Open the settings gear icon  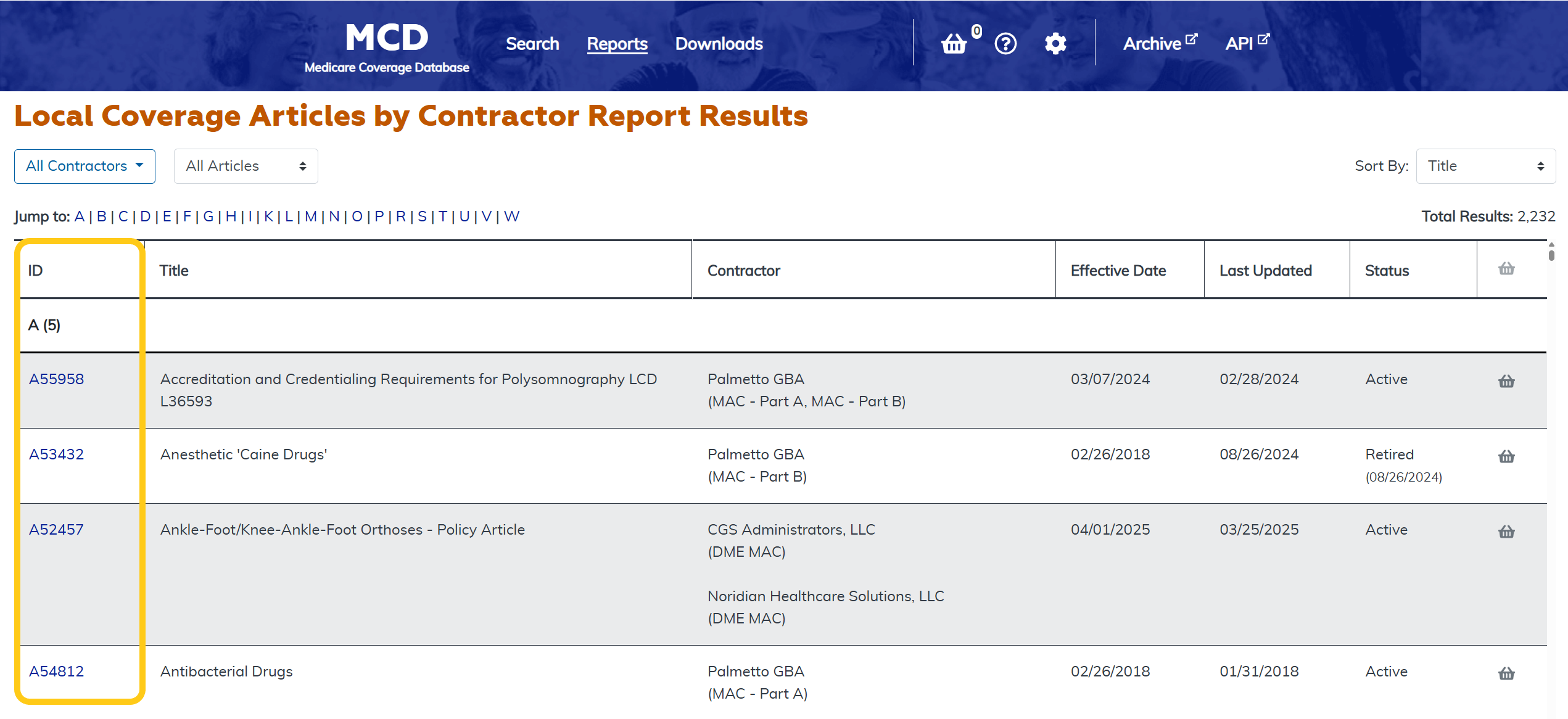click(1055, 44)
